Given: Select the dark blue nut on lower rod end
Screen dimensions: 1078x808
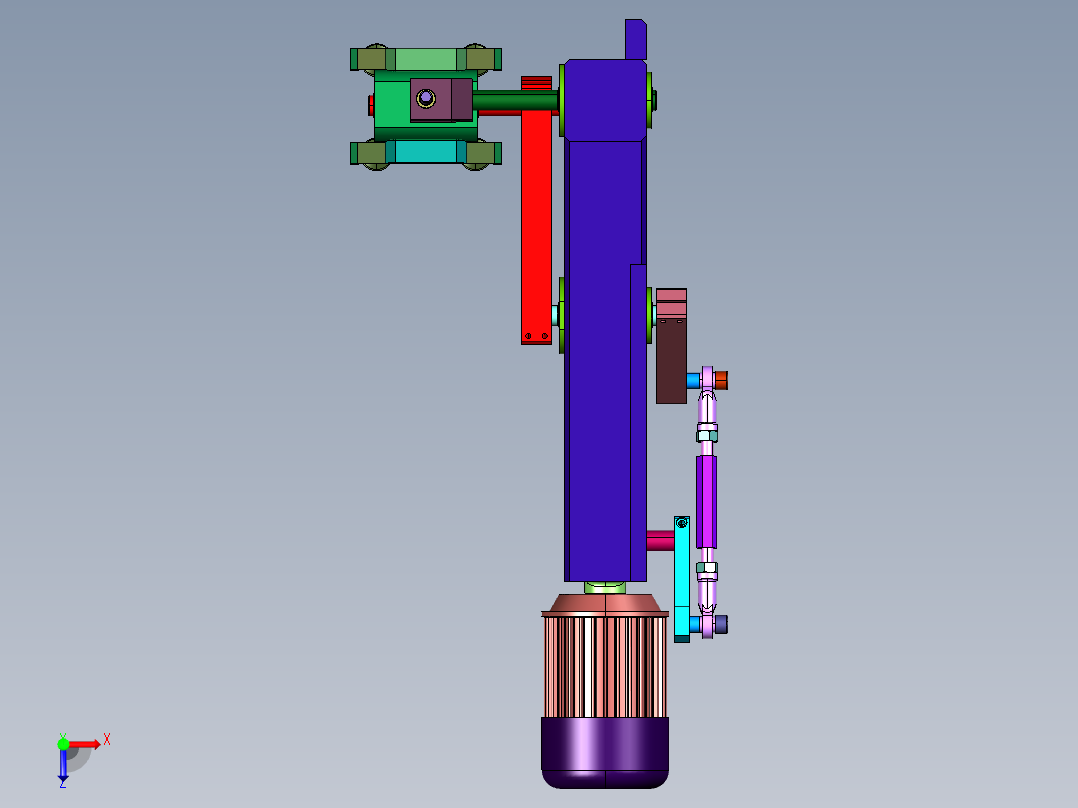Looking at the screenshot, I should point(721,624).
